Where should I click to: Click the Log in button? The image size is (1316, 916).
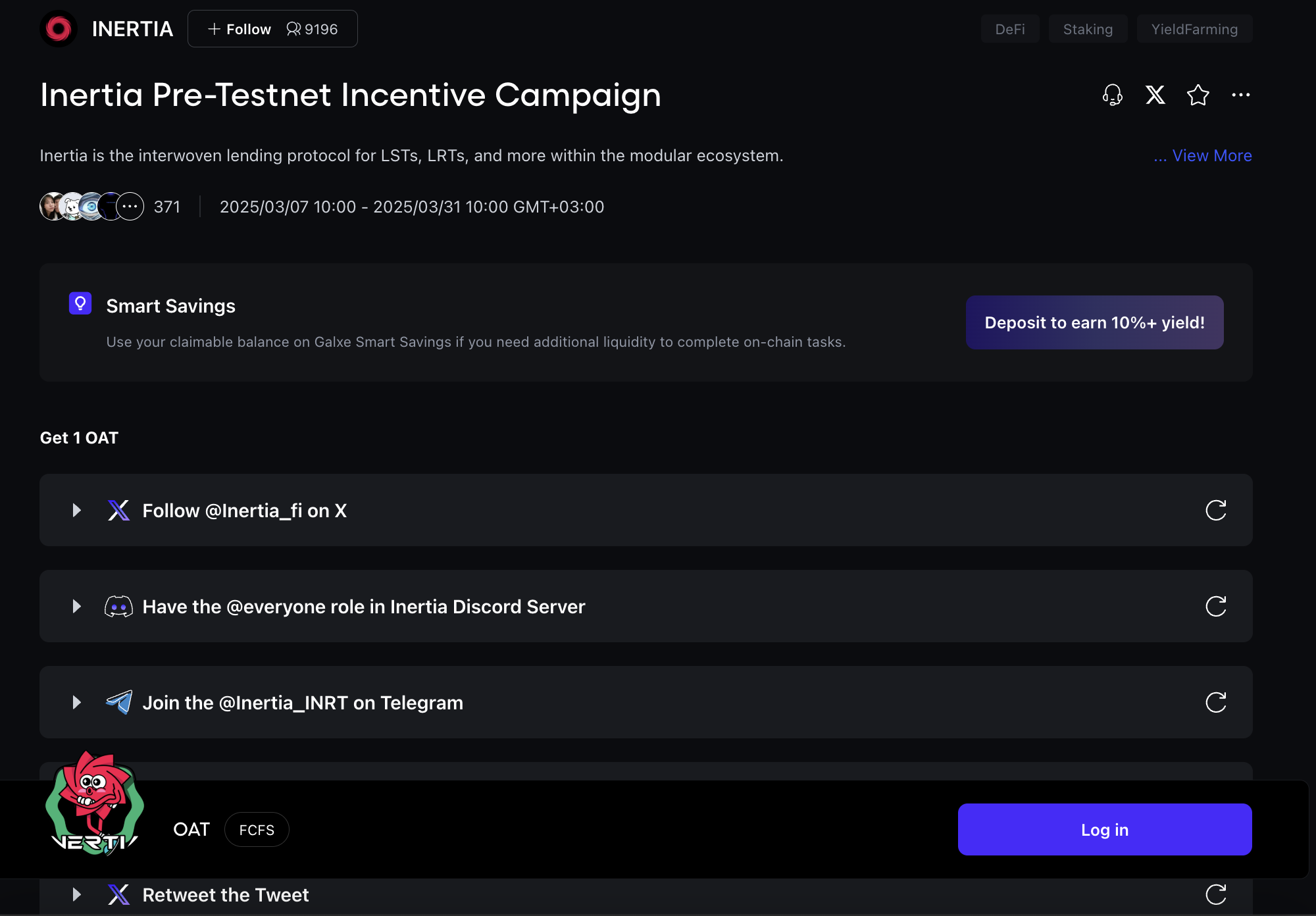pos(1104,829)
